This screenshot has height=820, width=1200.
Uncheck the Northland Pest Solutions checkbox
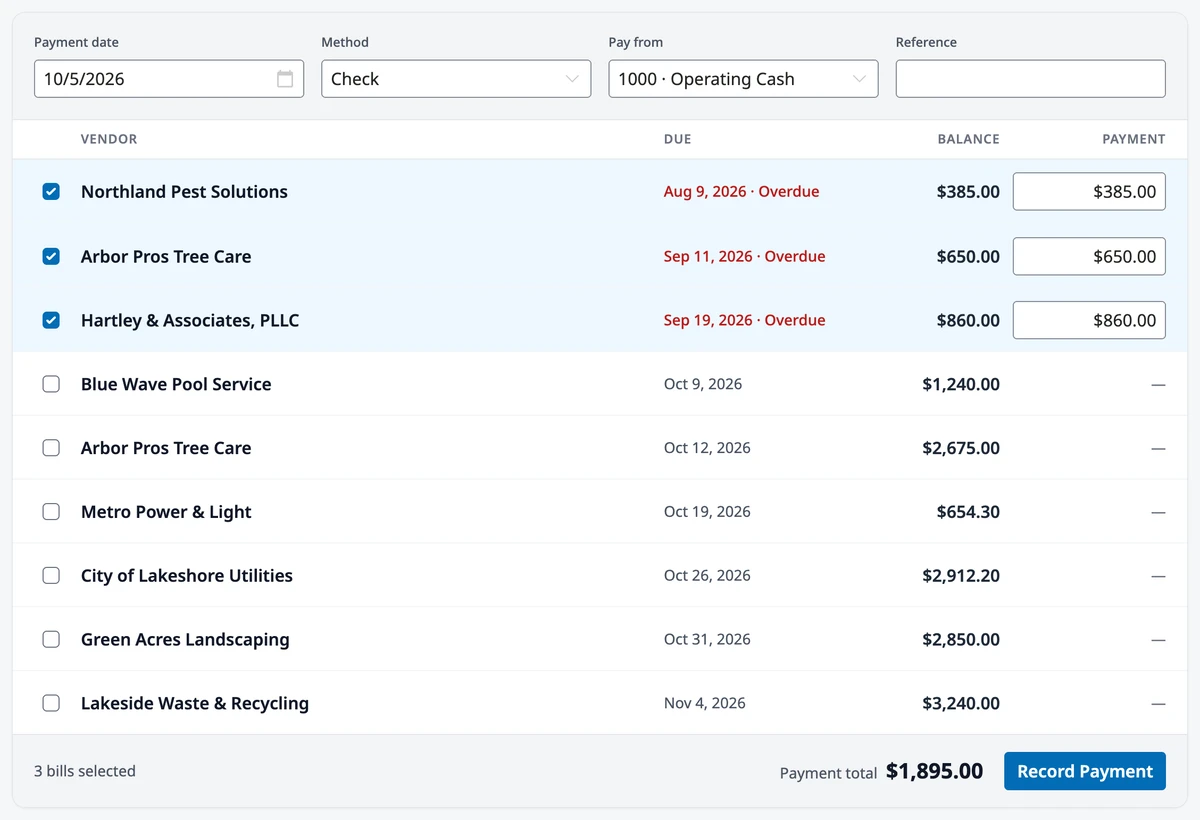51,192
